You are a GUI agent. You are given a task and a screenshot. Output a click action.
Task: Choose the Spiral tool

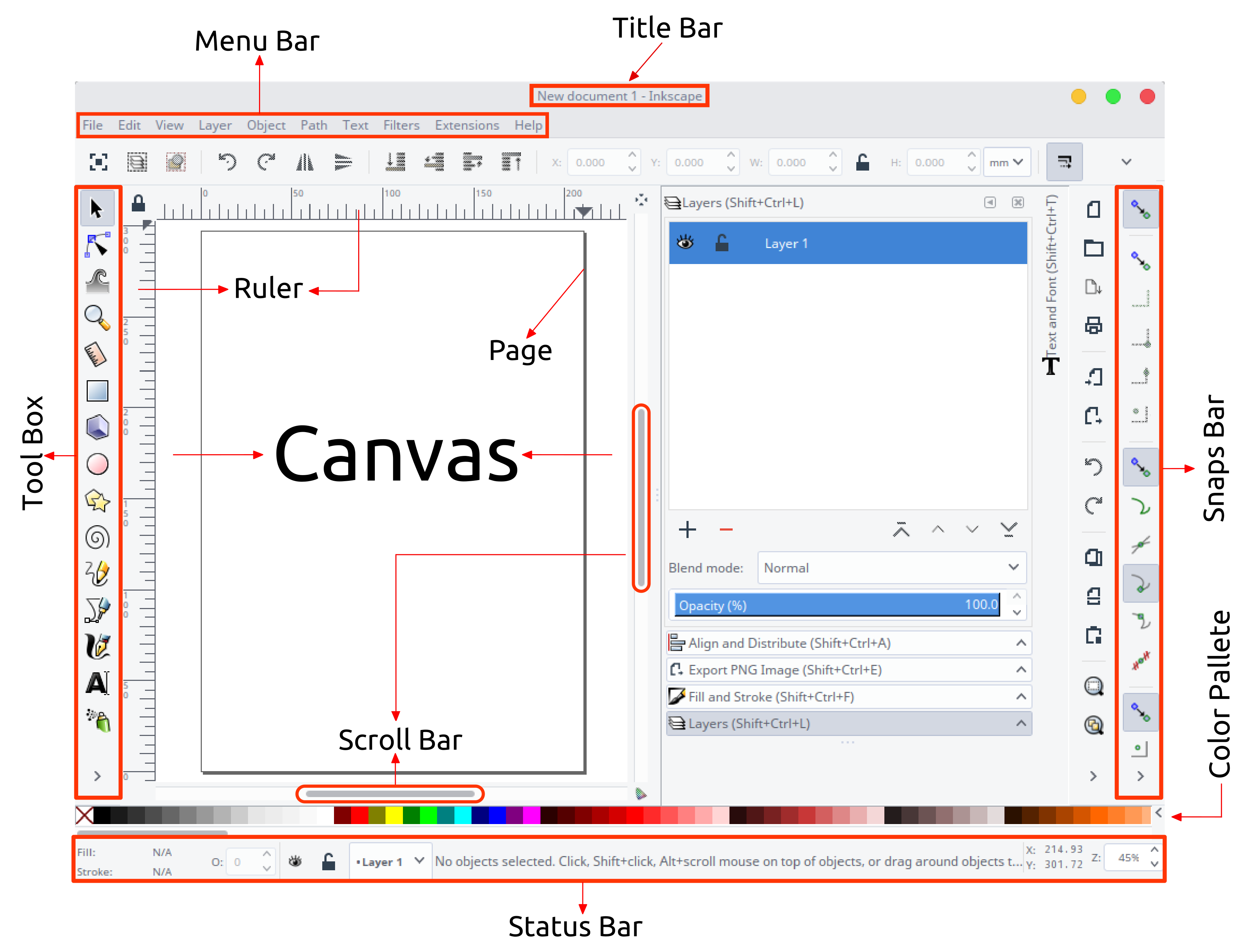pyautogui.click(x=97, y=537)
